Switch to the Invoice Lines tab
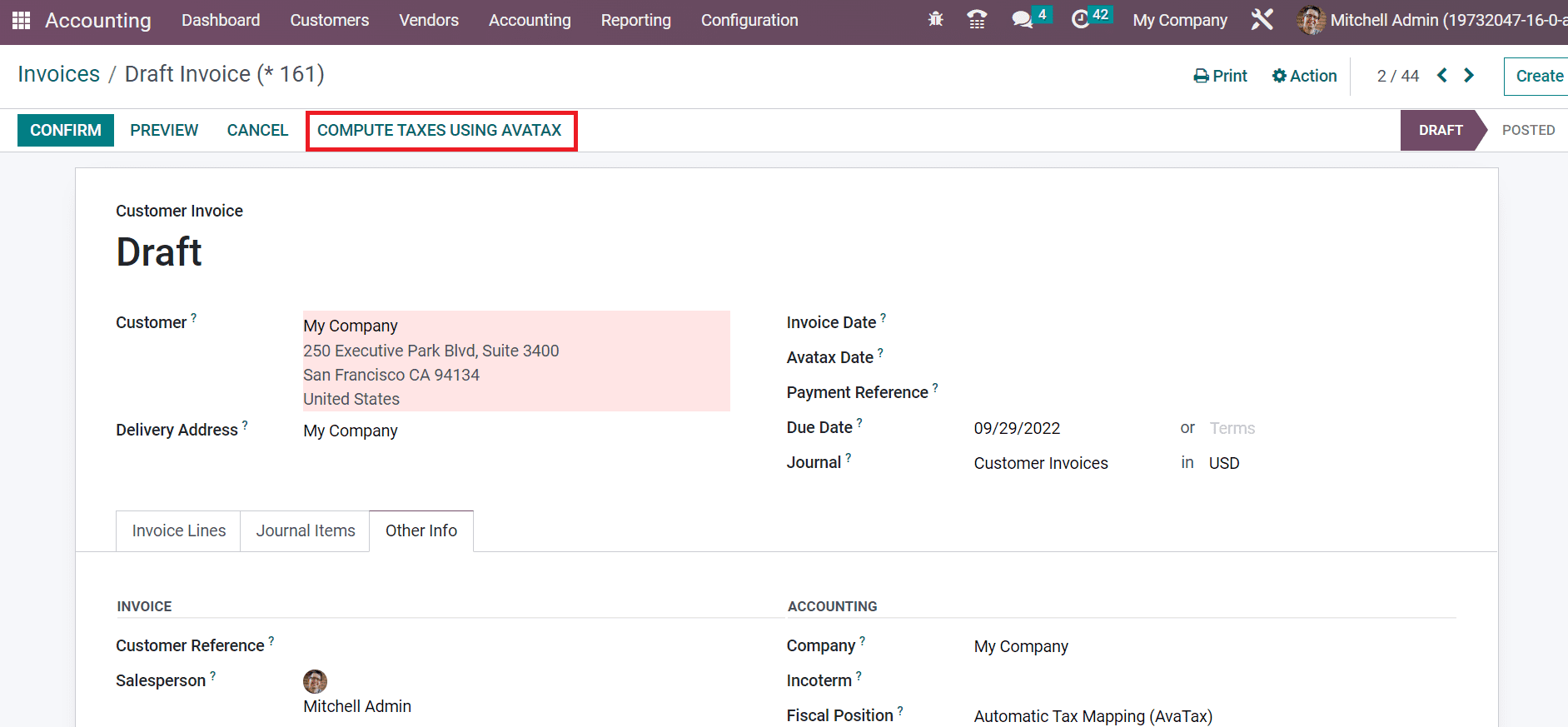This screenshot has width=1568, height=727. [179, 530]
